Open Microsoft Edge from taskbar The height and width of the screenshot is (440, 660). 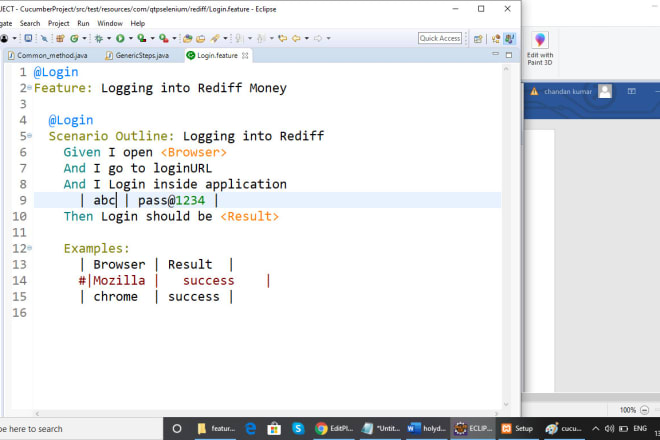tap(251, 429)
